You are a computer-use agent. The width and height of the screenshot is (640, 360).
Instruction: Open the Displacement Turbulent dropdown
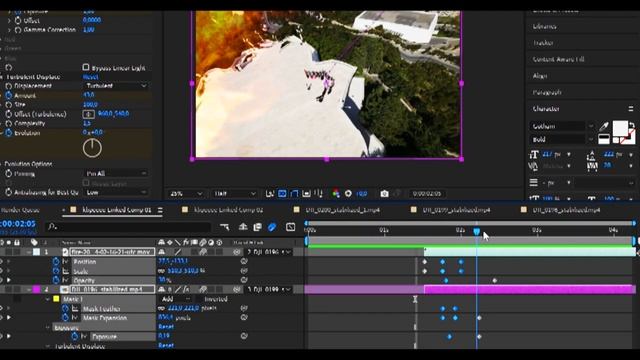click(116, 86)
